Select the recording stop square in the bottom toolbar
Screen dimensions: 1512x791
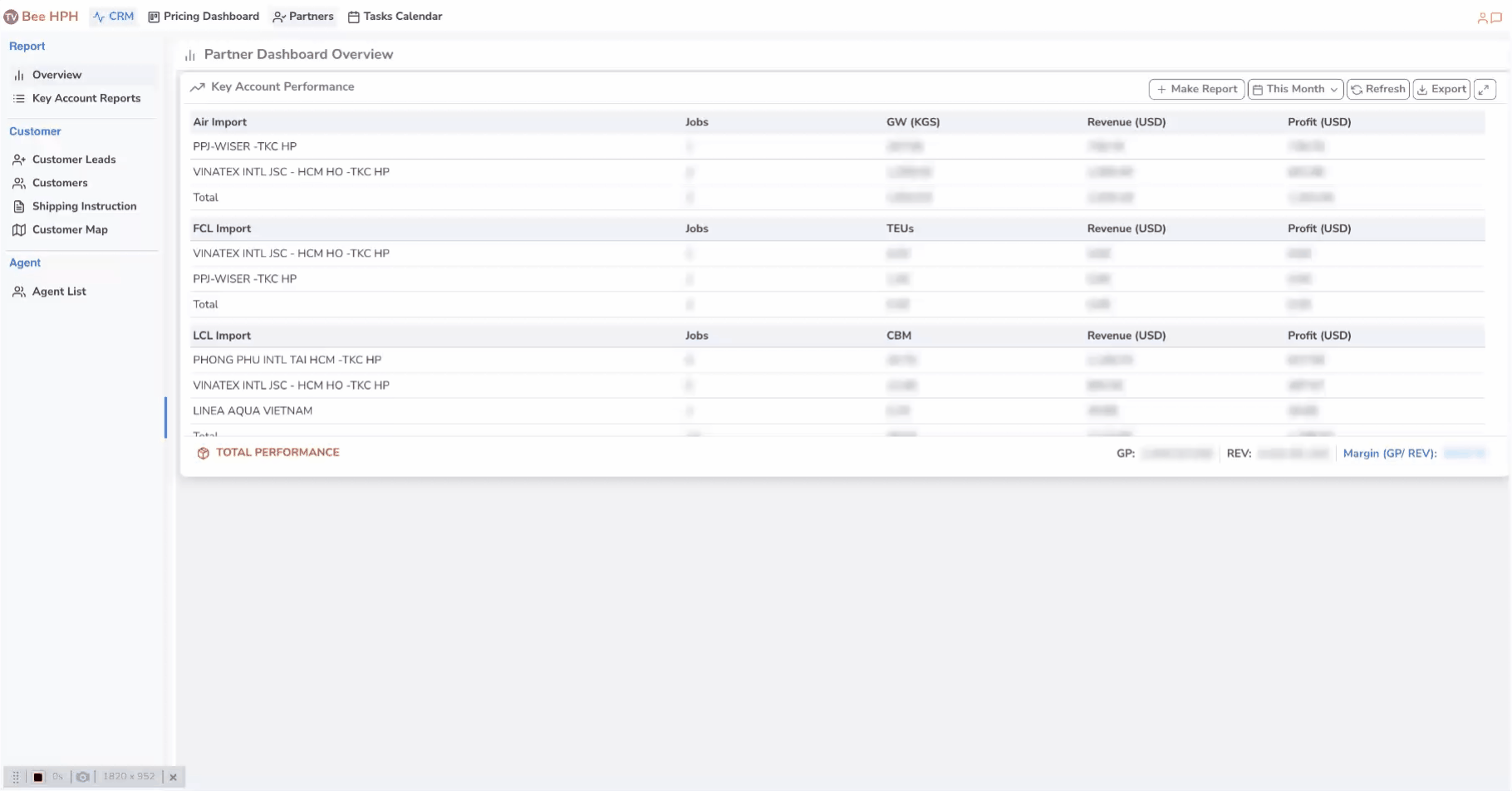click(x=37, y=776)
